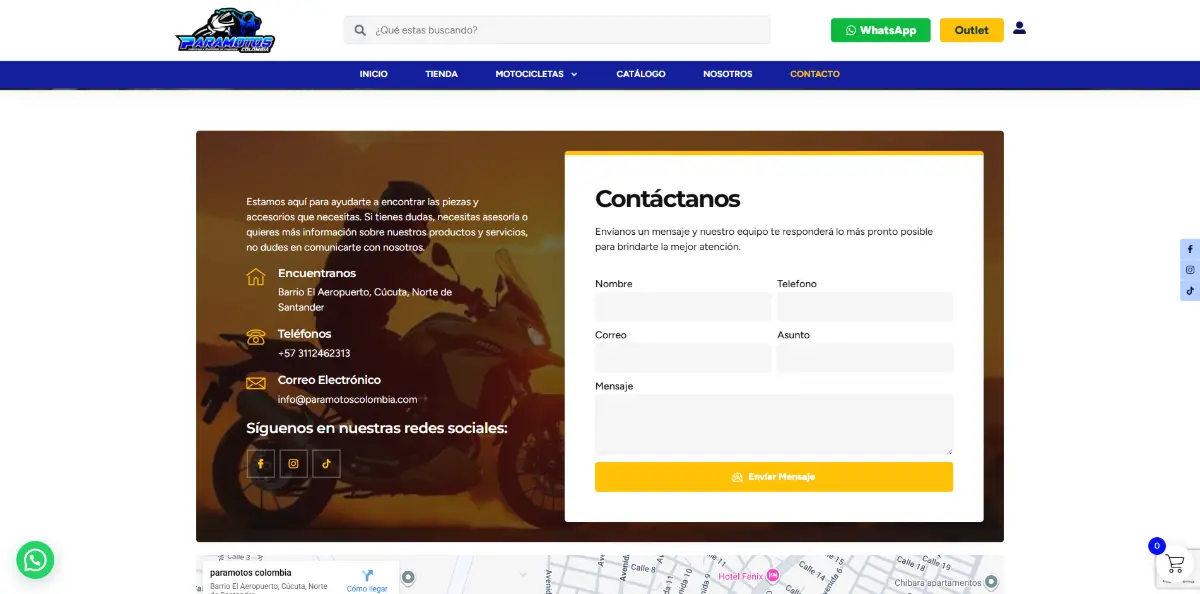The width and height of the screenshot is (1200, 594).
Task: Click the search magnifier icon
Action: pos(360,30)
